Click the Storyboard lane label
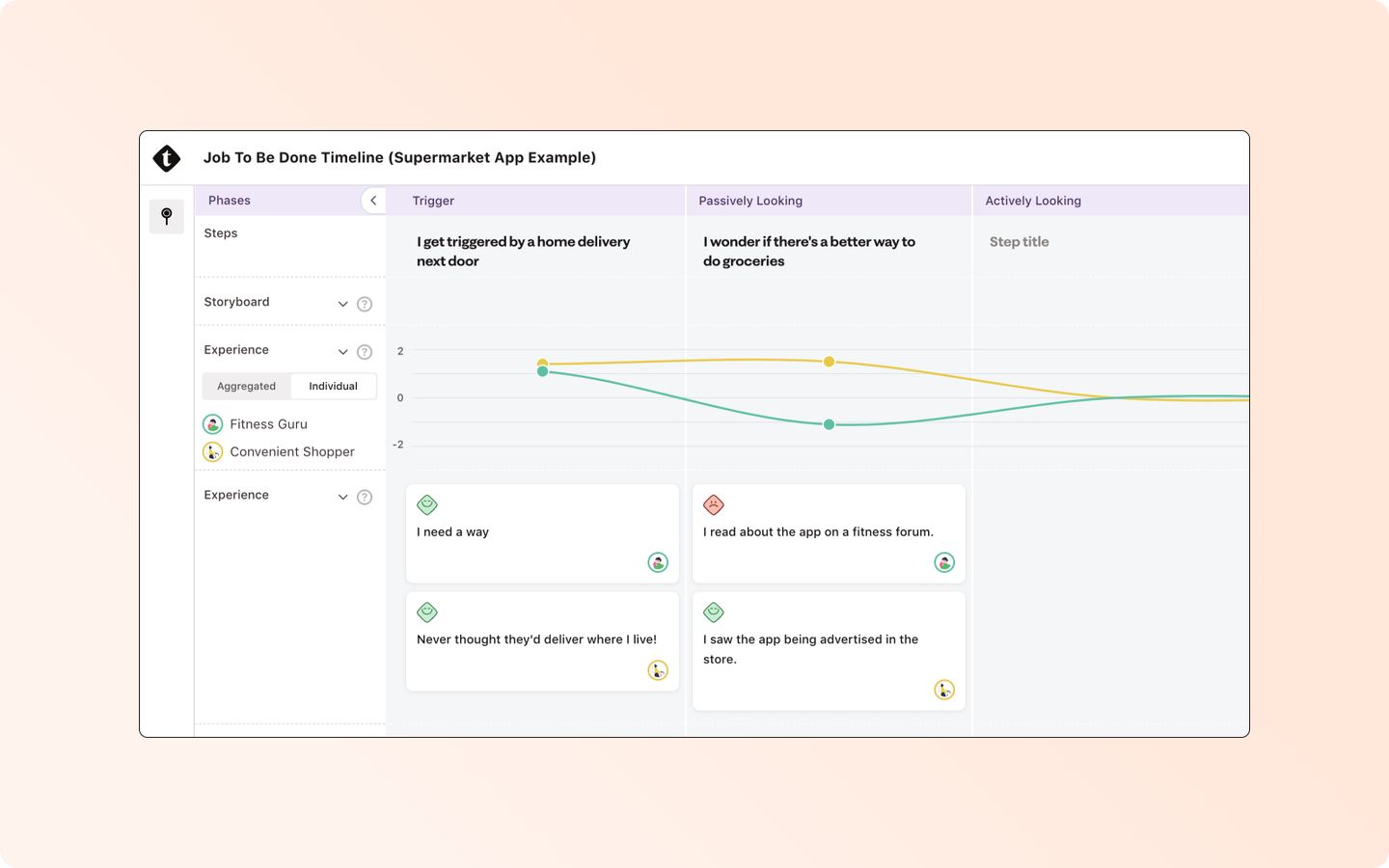 click(236, 302)
